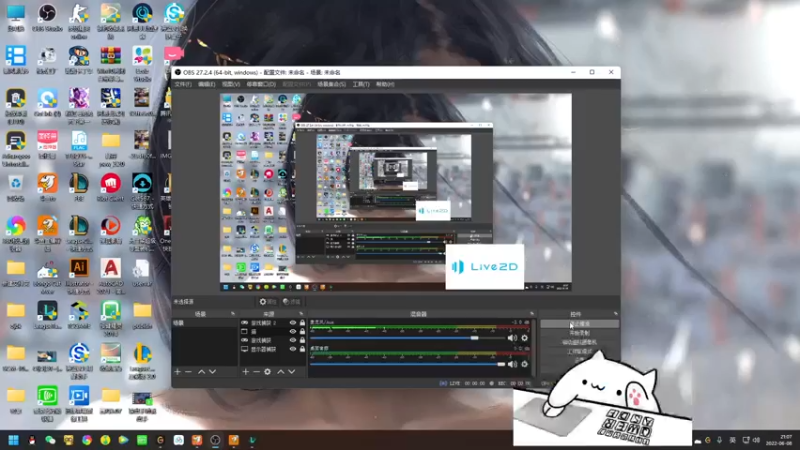The image size is (800, 450).
Task: Launch AutoCAD desktop shortcut
Action: coord(111,276)
